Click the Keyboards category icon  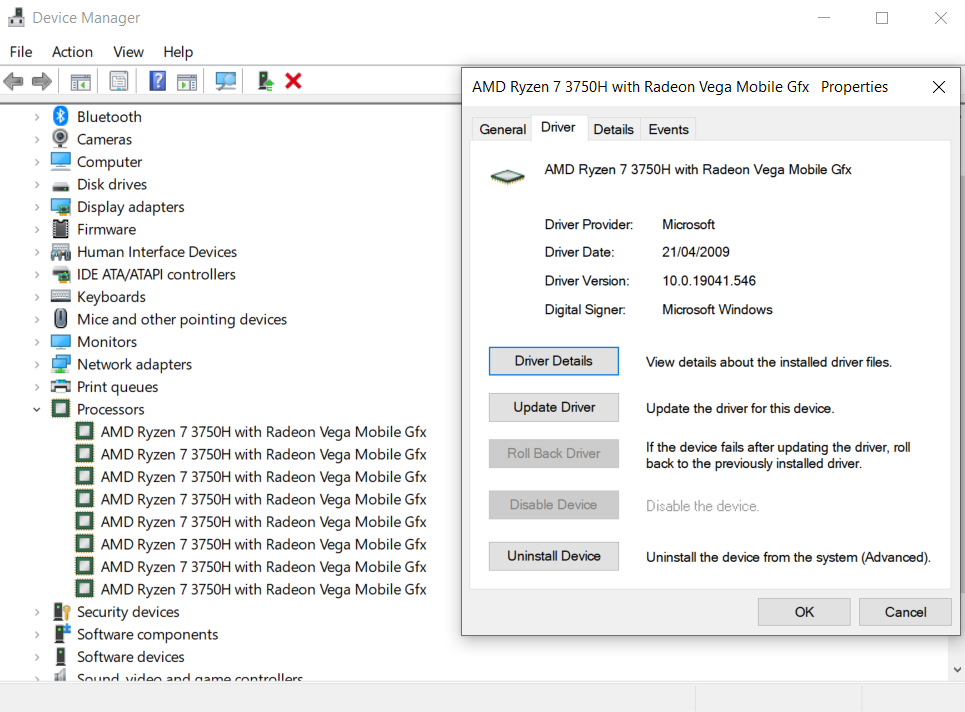[60, 295]
